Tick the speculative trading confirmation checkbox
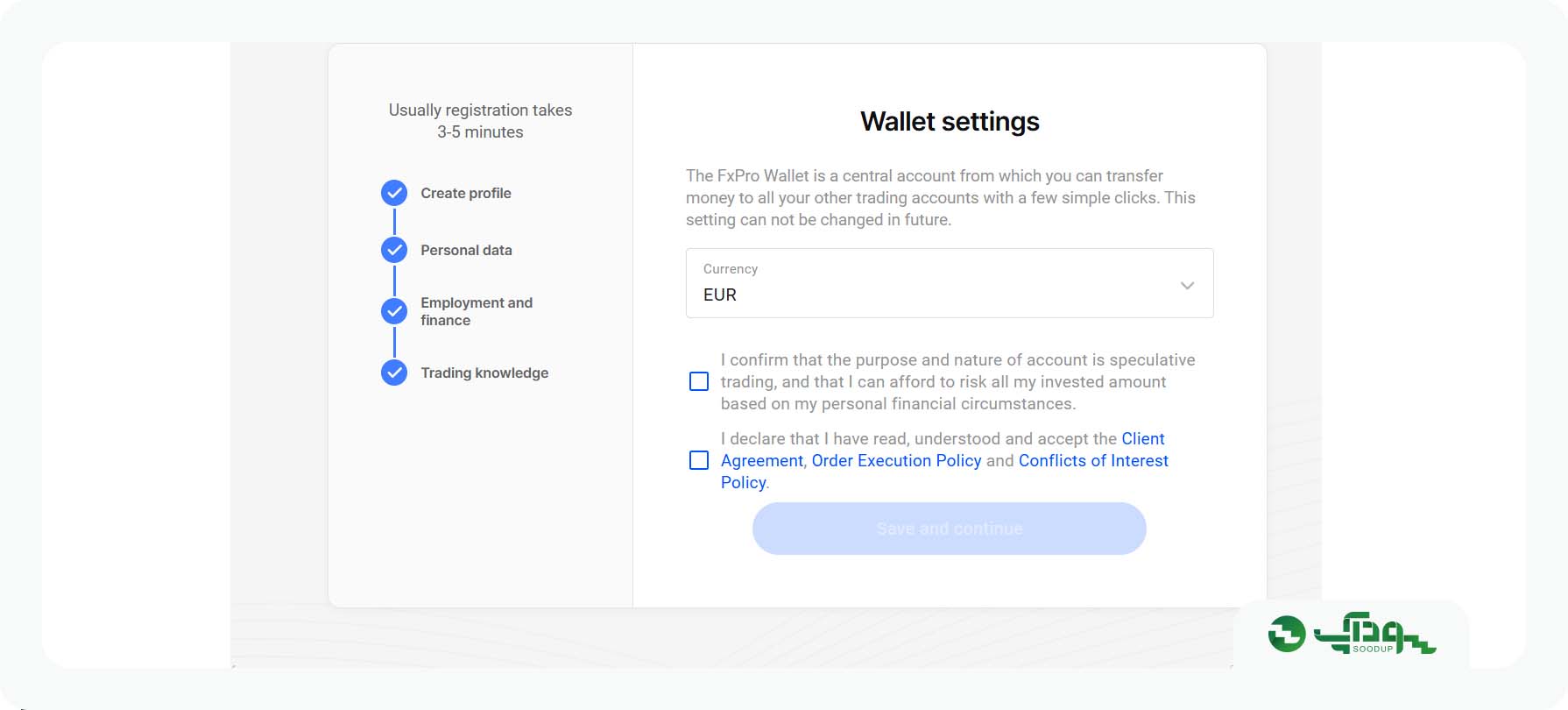This screenshot has height=710, width=1568. pyautogui.click(x=699, y=381)
